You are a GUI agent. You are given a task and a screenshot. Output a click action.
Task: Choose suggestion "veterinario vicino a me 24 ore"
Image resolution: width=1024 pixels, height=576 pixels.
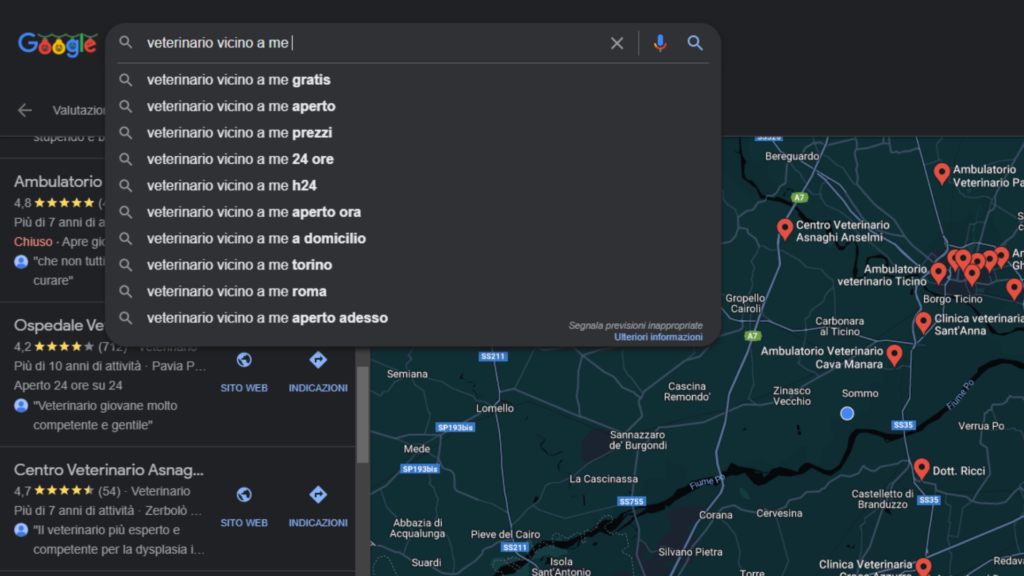240,159
